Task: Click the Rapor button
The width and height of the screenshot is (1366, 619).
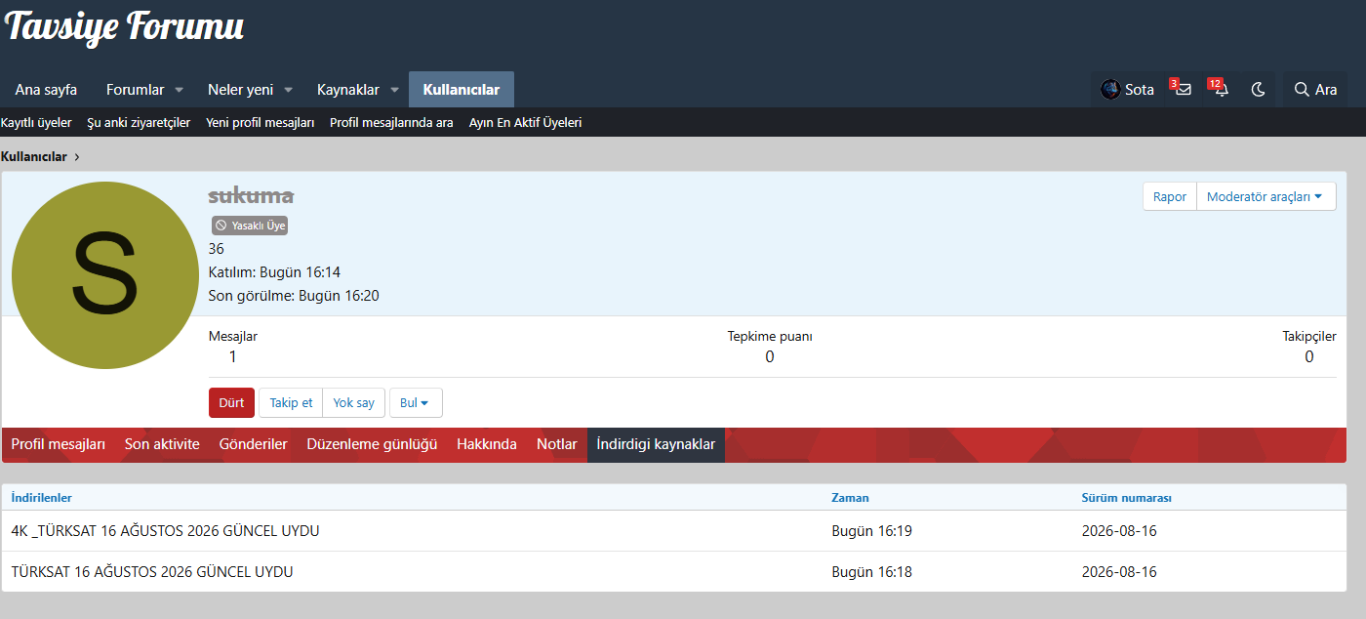Action: click(x=1170, y=197)
